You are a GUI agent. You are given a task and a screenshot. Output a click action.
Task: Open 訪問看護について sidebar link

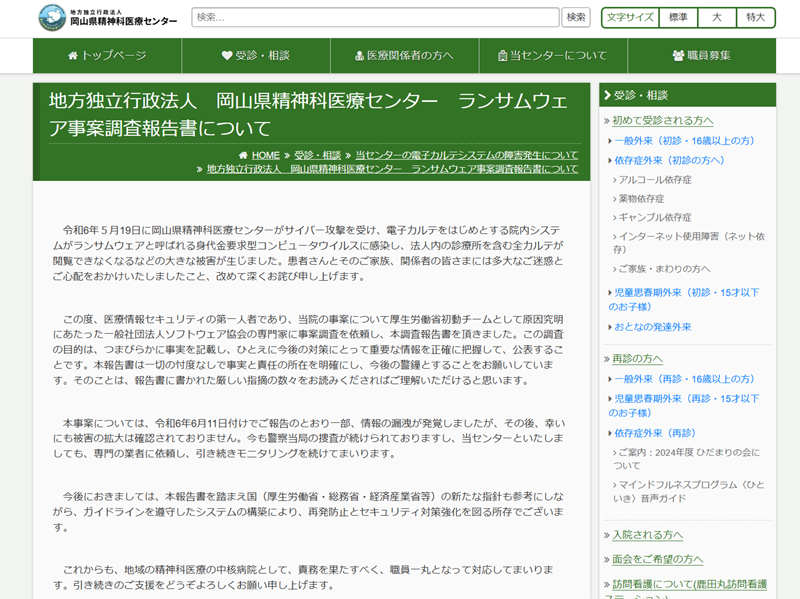[686, 590]
